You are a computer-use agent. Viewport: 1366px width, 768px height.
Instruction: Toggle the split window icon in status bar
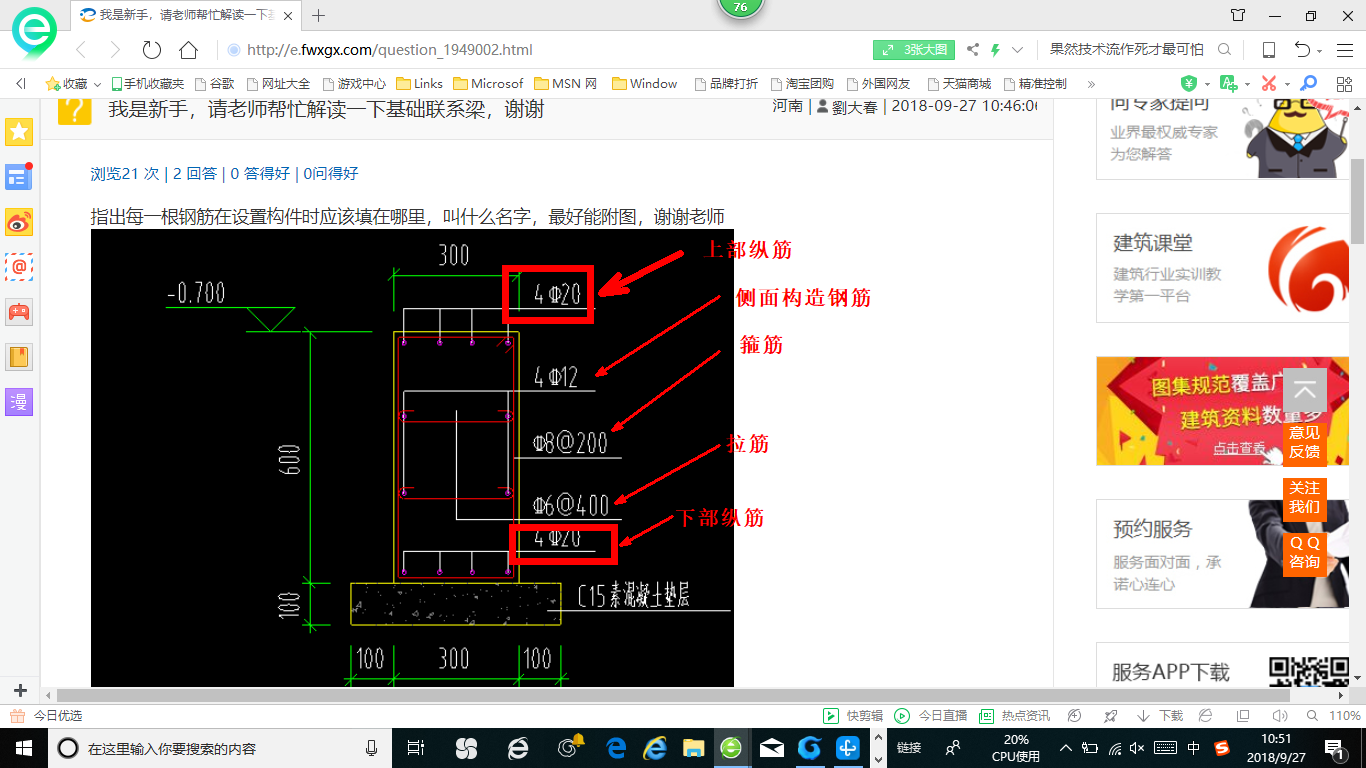(x=1243, y=716)
